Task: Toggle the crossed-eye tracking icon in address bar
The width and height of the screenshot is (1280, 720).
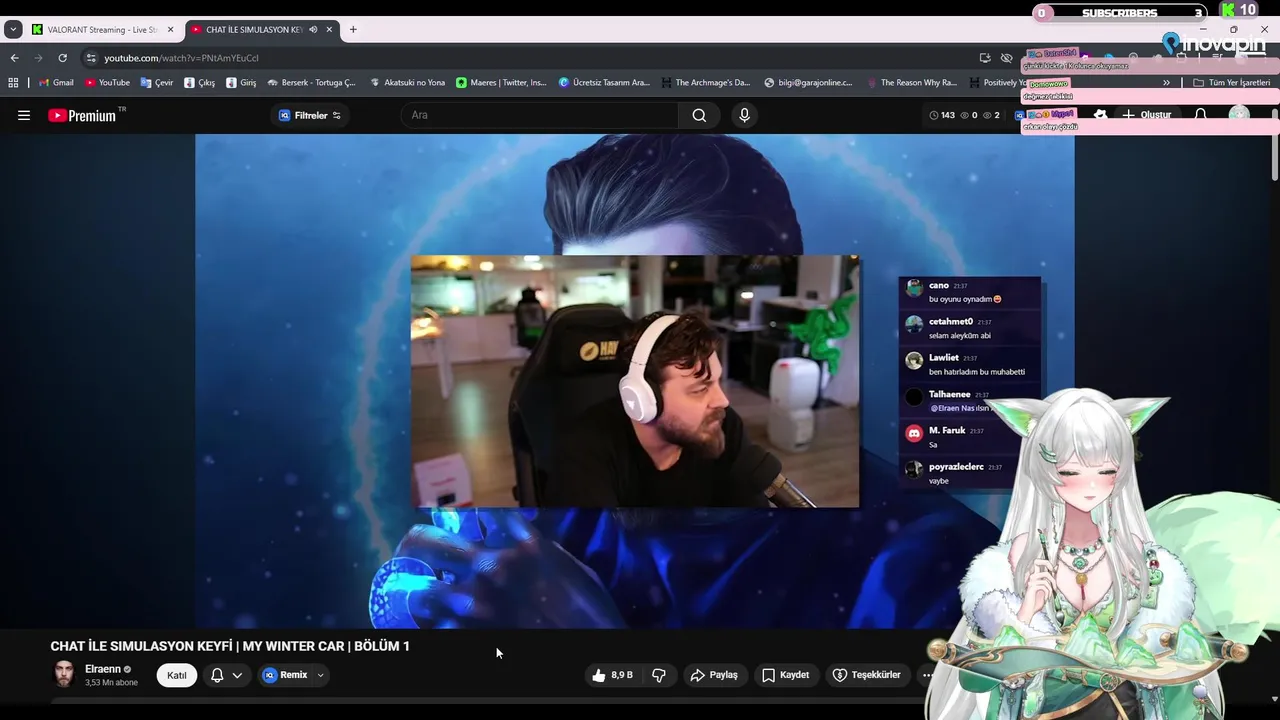Action: (1007, 58)
